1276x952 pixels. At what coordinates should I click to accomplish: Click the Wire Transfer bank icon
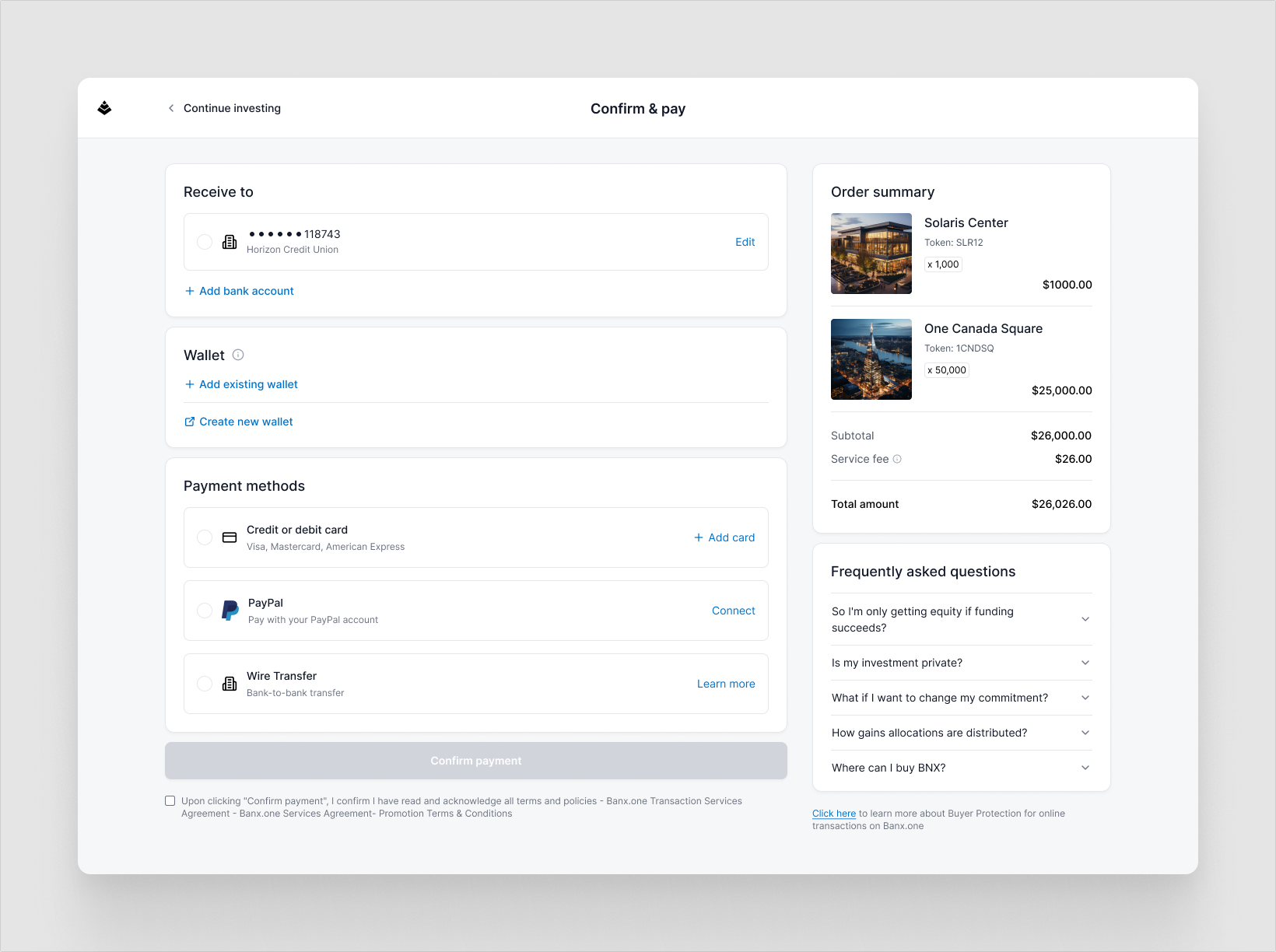[x=230, y=684]
